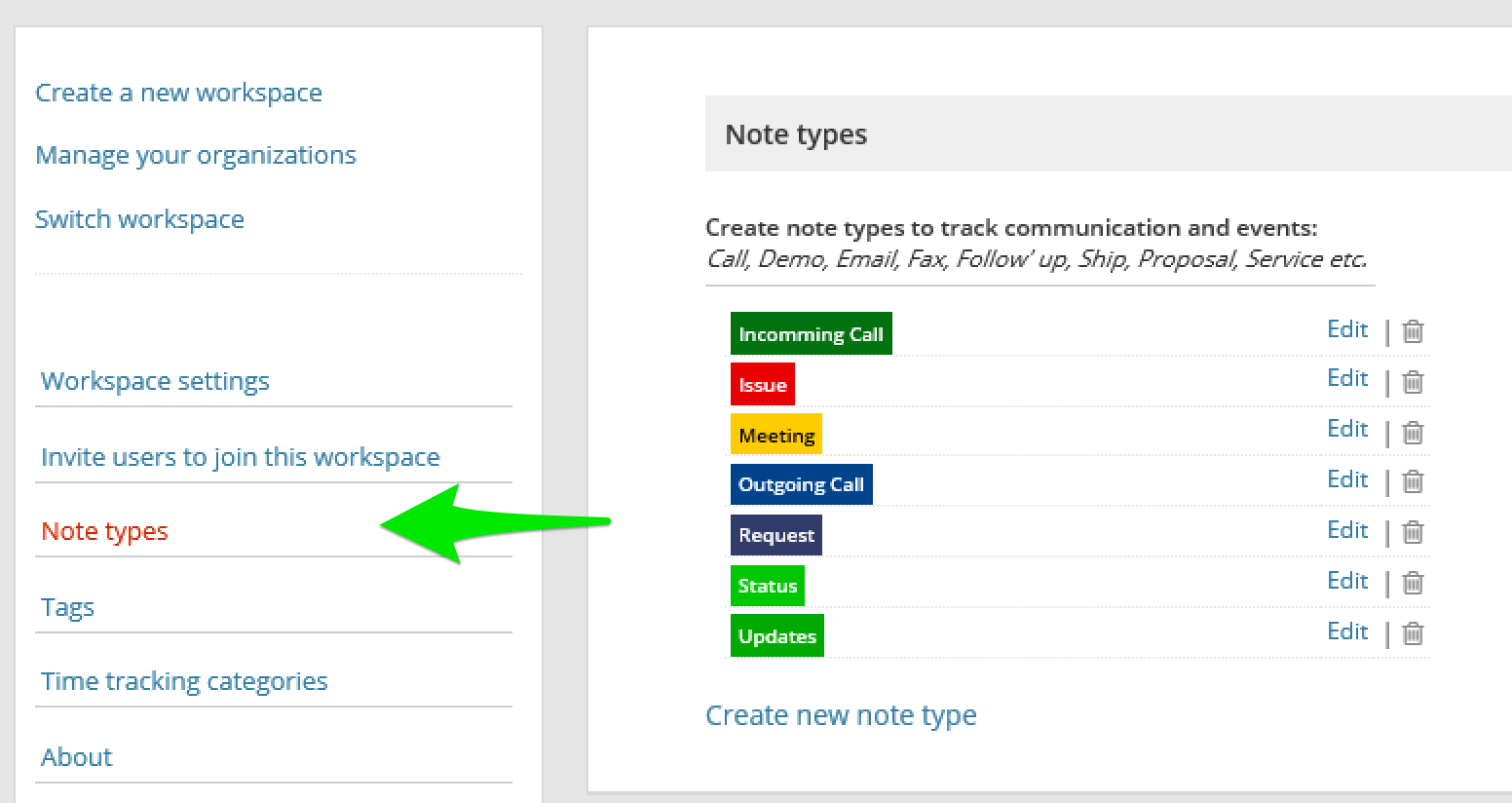Go to Tags section
Viewport: 1512px width, 803px height.
67,607
